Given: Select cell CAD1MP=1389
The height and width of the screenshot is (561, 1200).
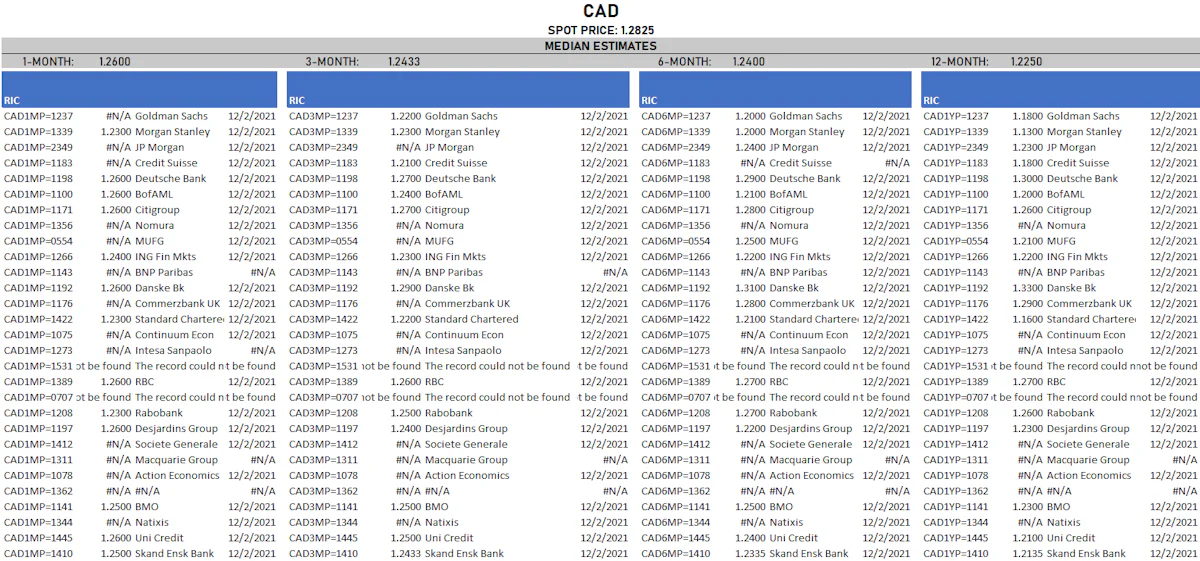Looking at the screenshot, I should coord(39,382).
